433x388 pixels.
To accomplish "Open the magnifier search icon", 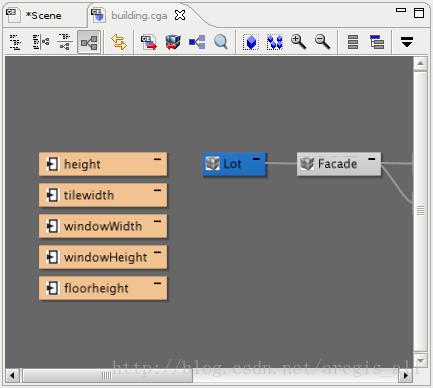I will point(221,42).
